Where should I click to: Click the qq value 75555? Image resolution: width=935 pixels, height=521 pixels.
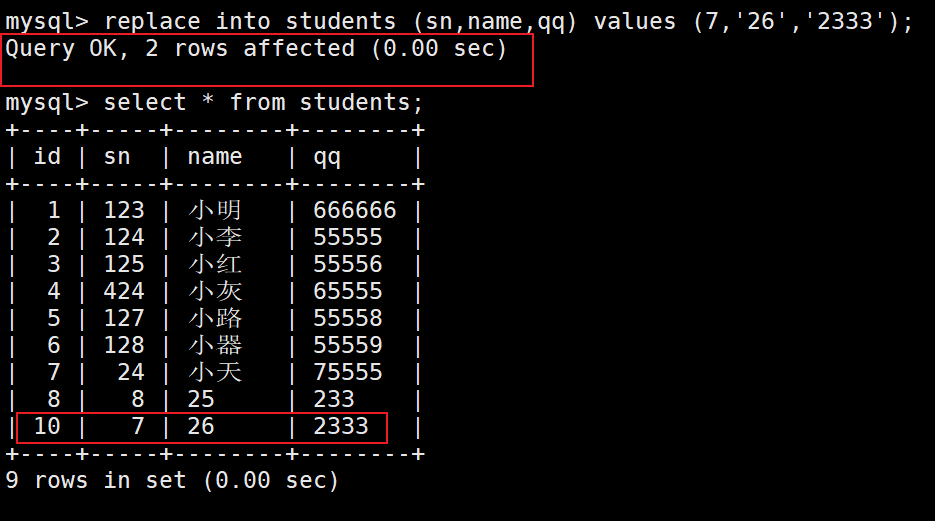point(348,373)
